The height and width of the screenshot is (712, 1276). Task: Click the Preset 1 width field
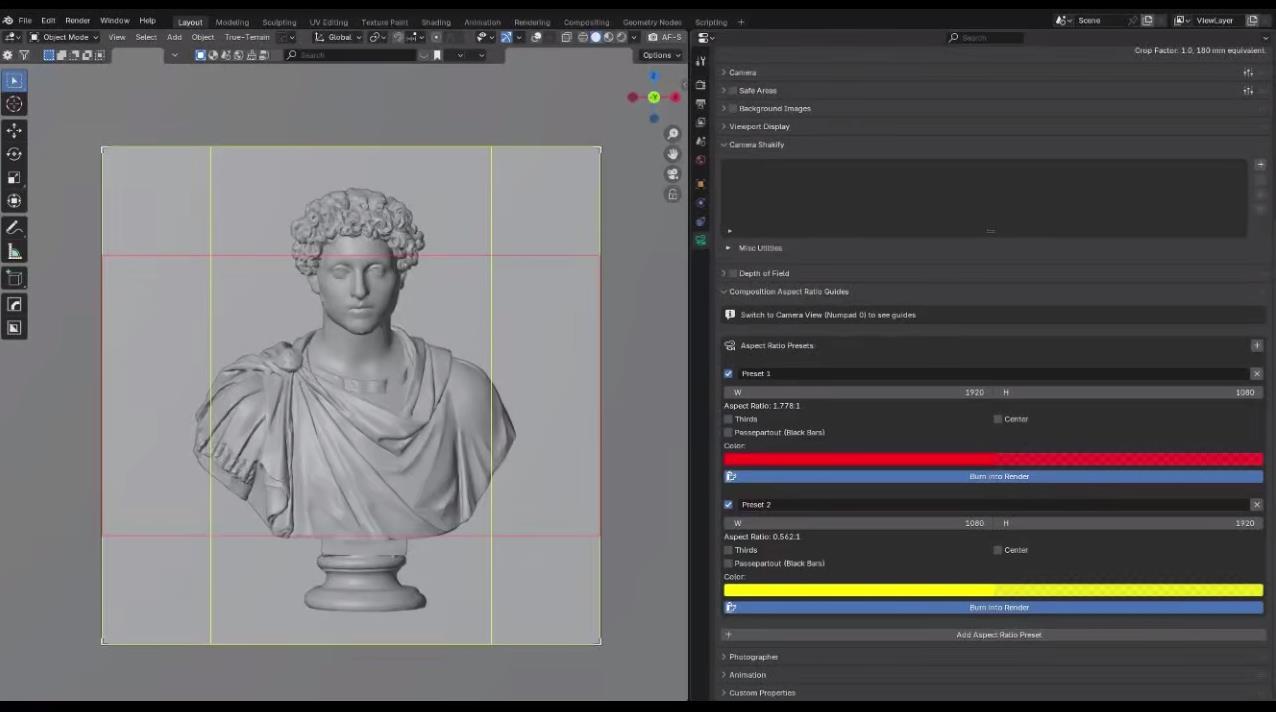(x=858, y=392)
